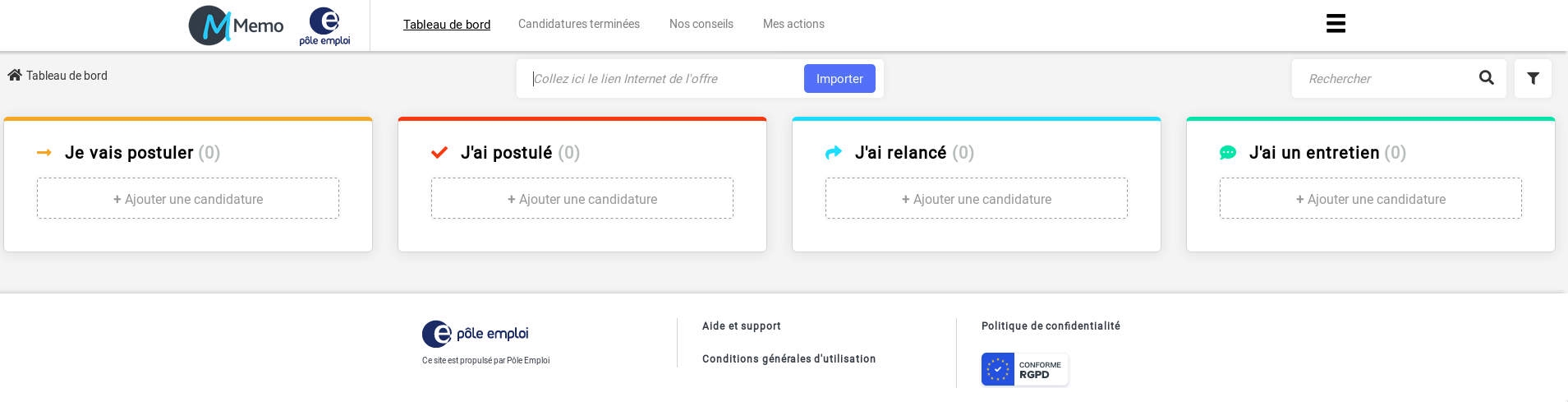The height and width of the screenshot is (402, 1568).
Task: Click the home icon beside Tableau de bord
Action: point(15,76)
